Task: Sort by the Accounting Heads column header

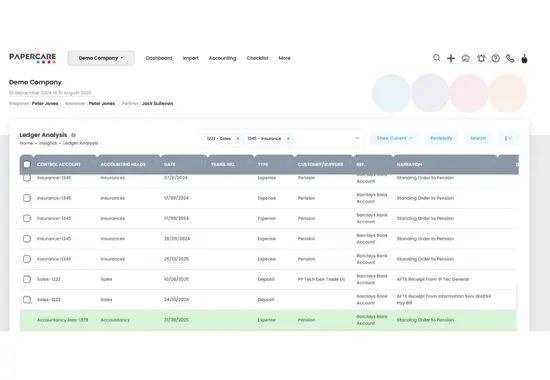Action: tap(123, 164)
